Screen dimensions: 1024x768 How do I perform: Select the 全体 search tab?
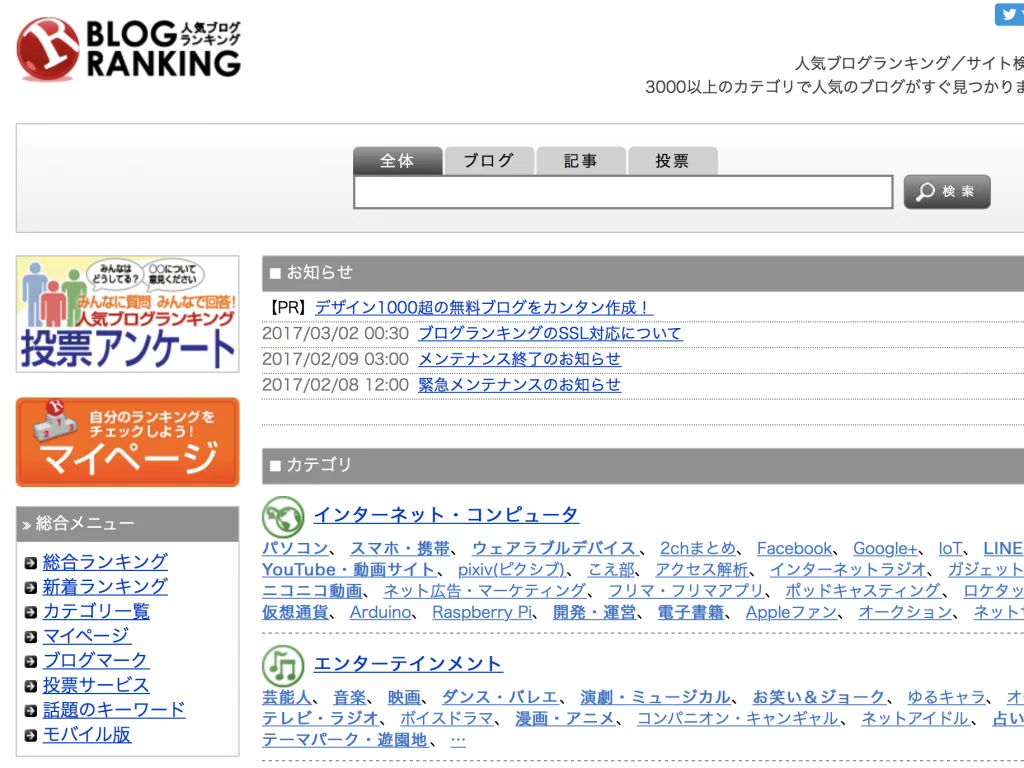pos(397,161)
